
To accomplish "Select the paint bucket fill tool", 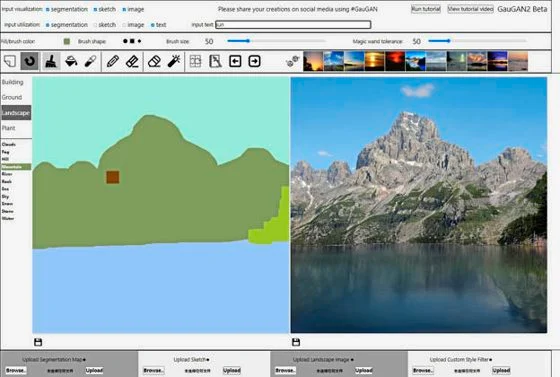I will click(x=71, y=61).
